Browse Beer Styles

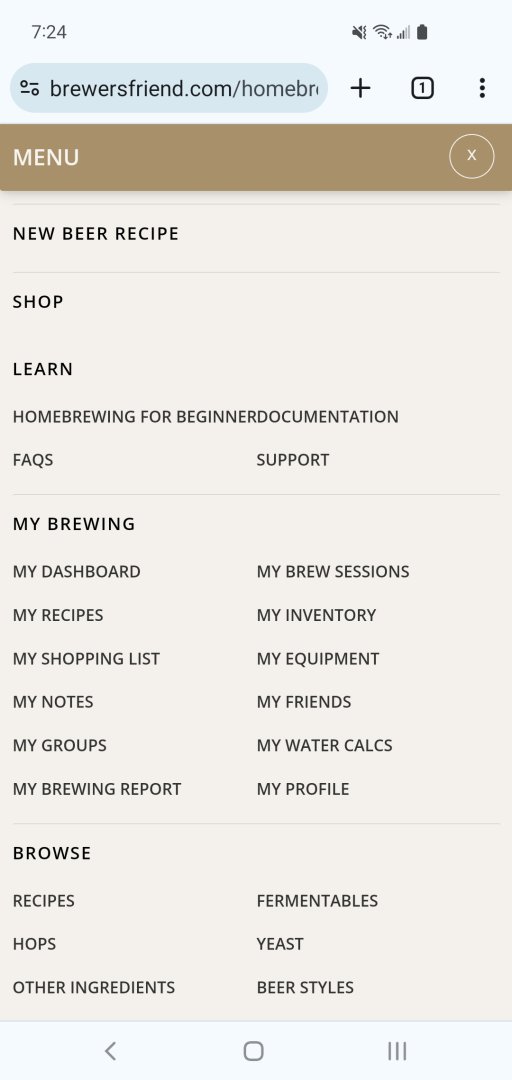(305, 988)
